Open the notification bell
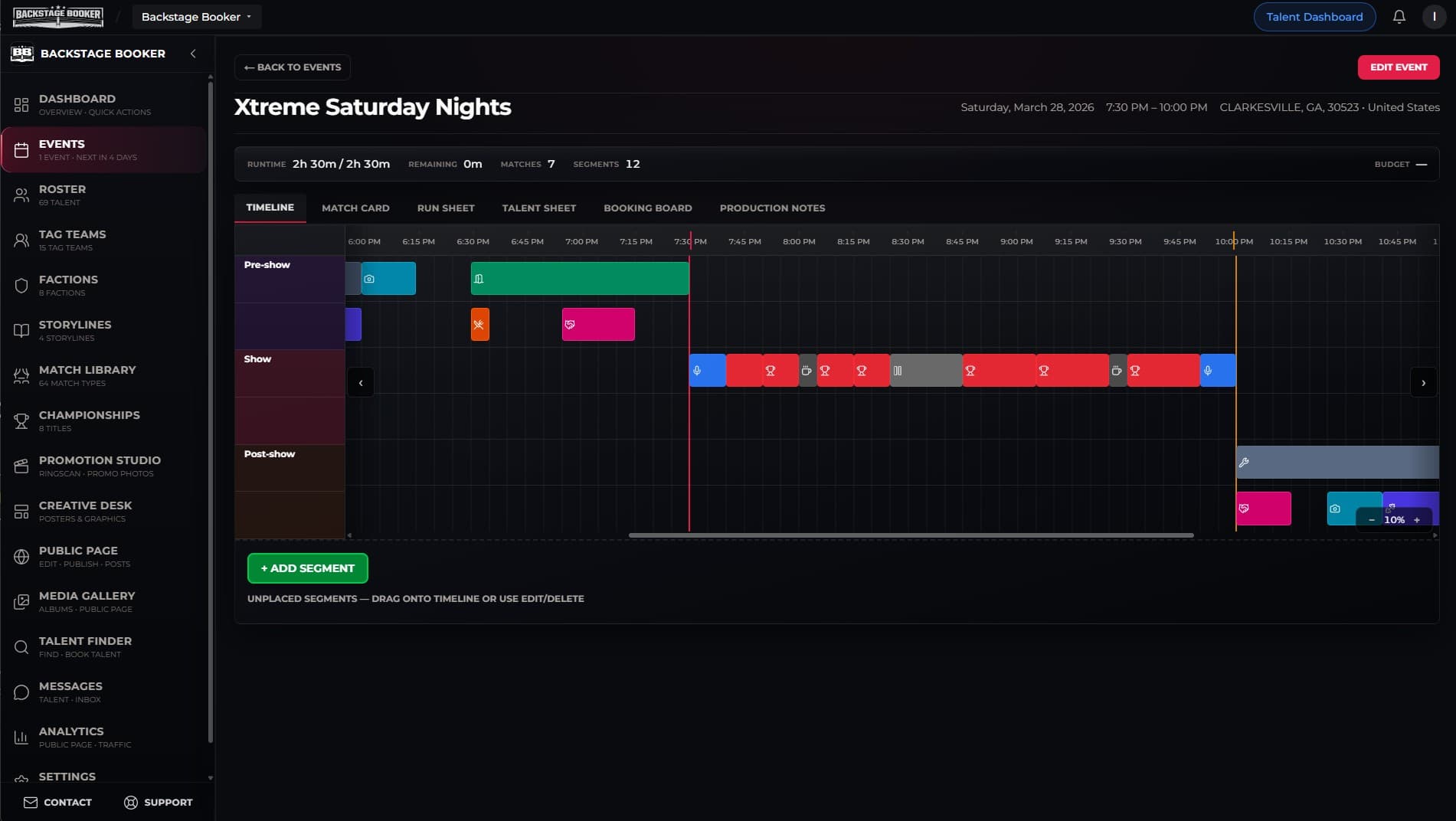The image size is (1456, 821). click(1399, 16)
